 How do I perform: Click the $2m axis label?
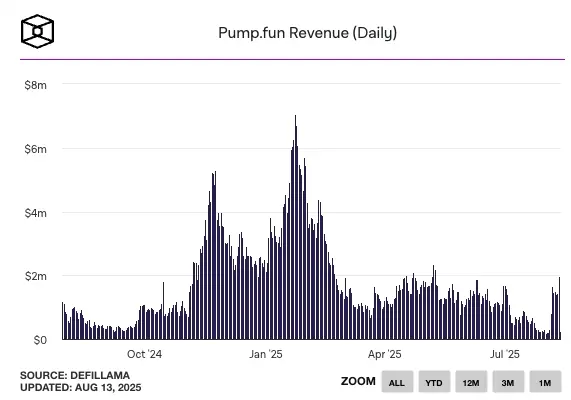click(35, 276)
